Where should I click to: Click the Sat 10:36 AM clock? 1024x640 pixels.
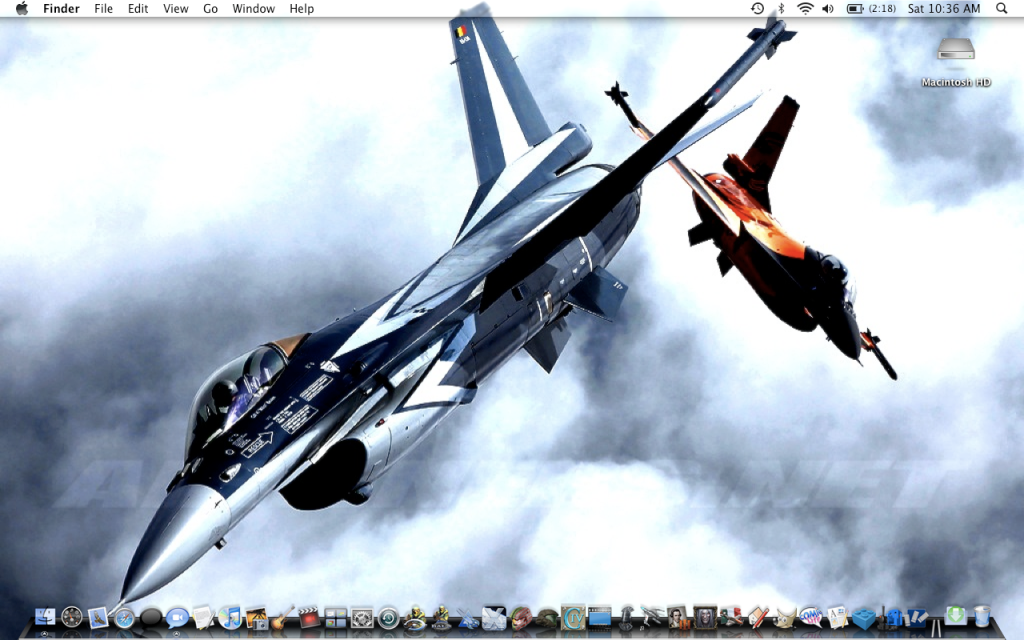[944, 8]
